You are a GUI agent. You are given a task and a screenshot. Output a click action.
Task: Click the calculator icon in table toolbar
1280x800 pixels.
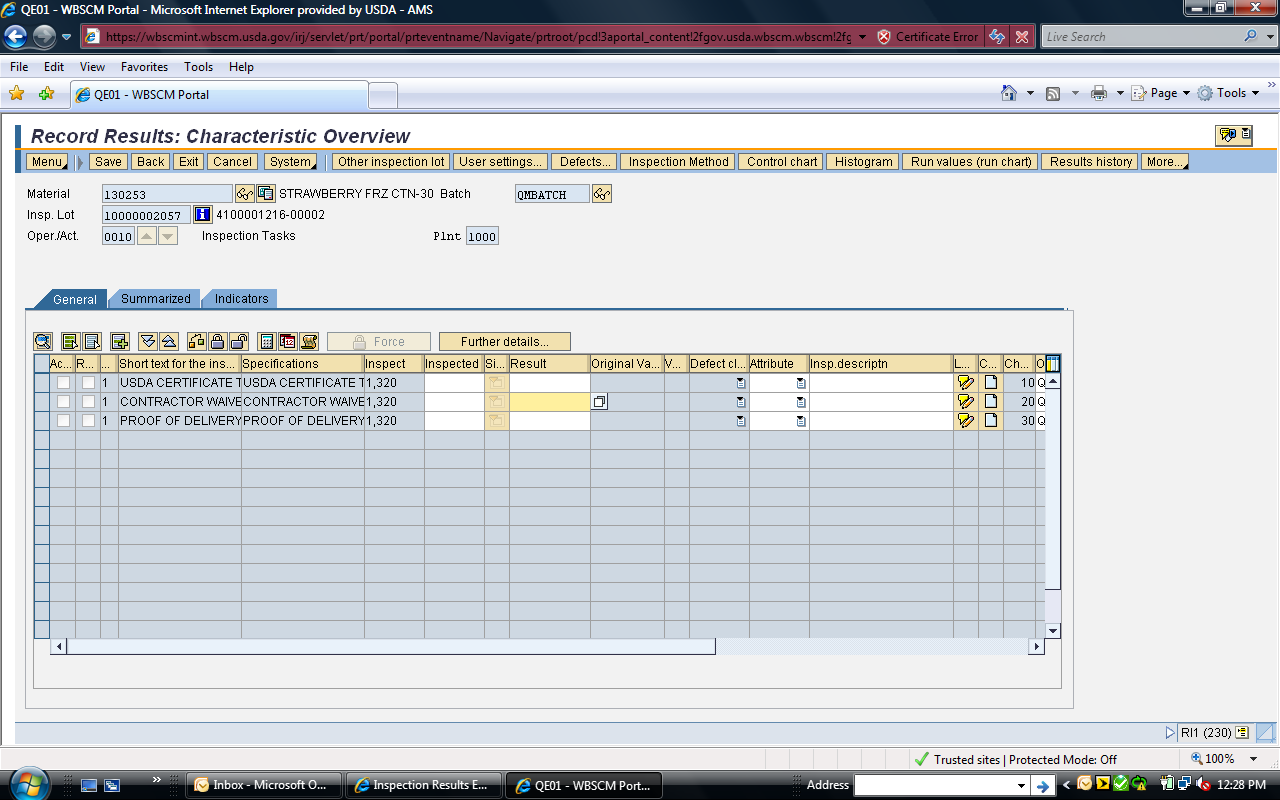point(266,341)
